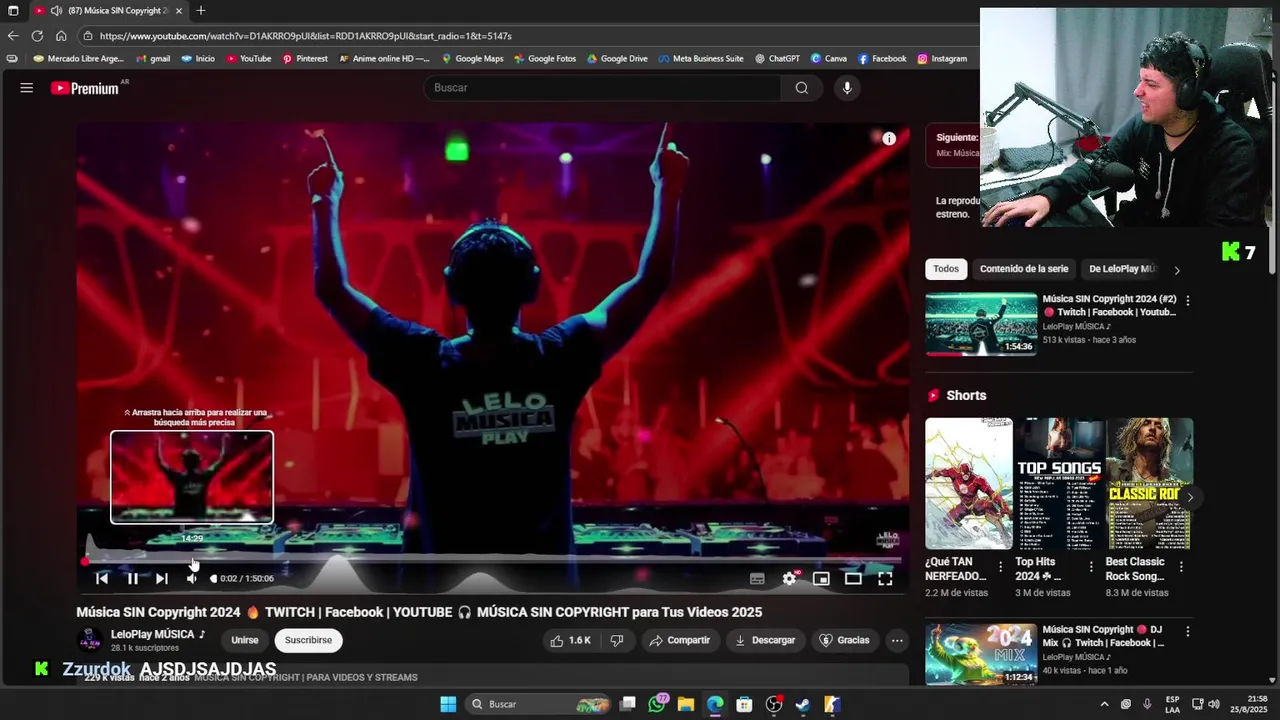Open options for Best Classic Rock short
Image resolution: width=1280 pixels, height=720 pixels.
[x=1181, y=567]
